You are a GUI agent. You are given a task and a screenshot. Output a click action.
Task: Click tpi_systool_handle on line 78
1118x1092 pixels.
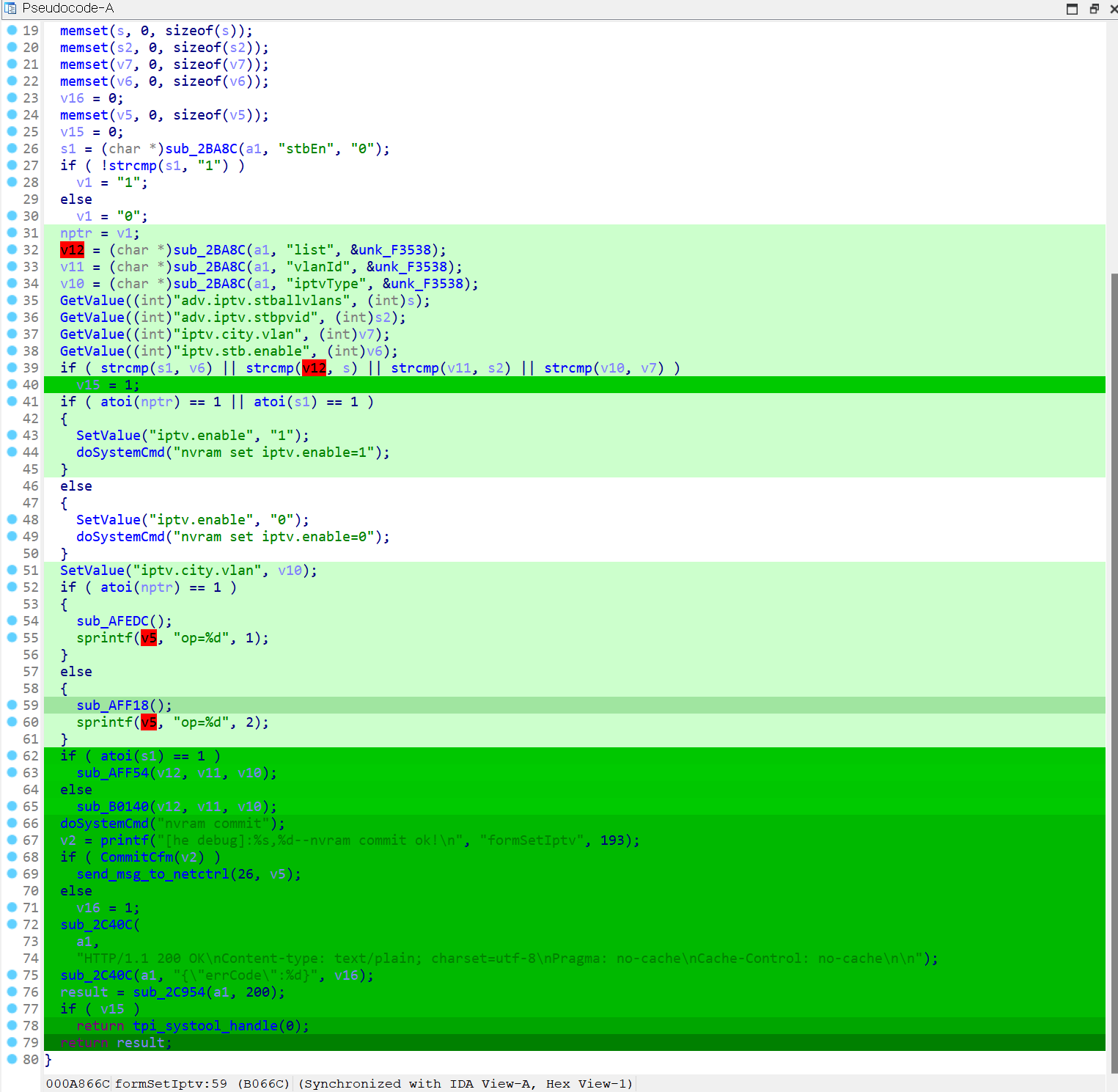(x=205, y=1026)
